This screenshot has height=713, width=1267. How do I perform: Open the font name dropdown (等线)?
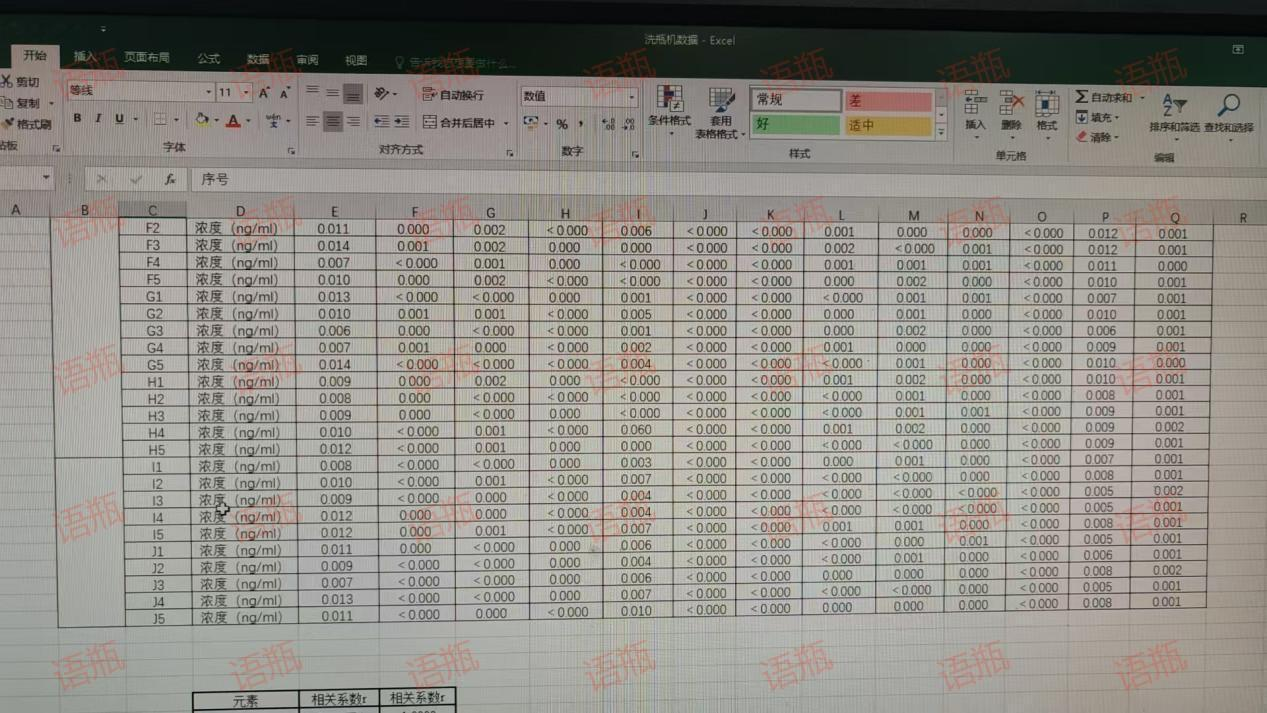(x=208, y=92)
